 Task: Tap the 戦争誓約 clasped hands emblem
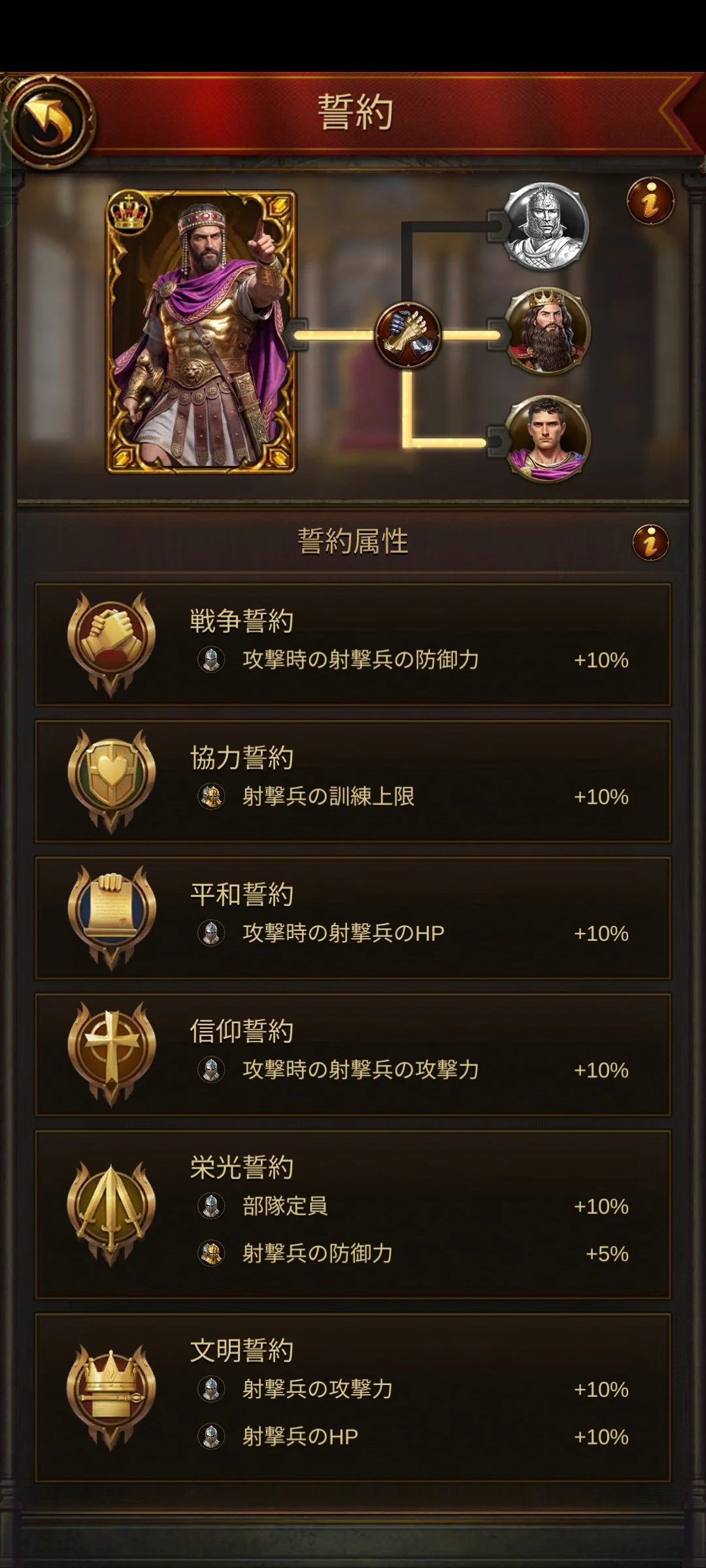(x=111, y=644)
